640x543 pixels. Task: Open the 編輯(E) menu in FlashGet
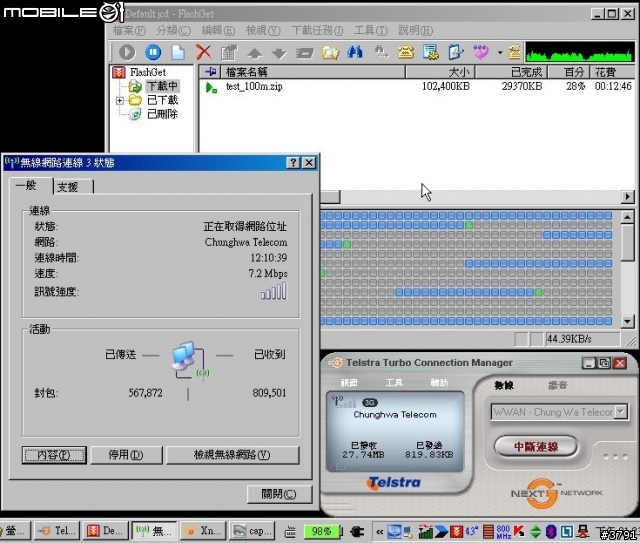(x=218, y=30)
